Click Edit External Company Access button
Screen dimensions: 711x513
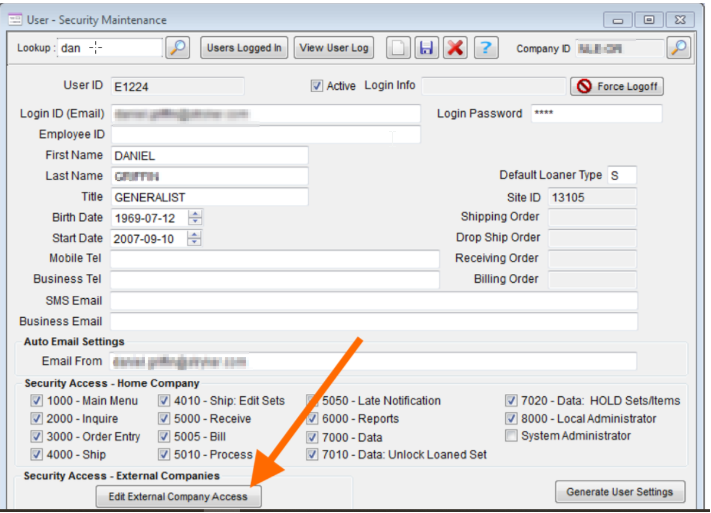[x=178, y=496]
